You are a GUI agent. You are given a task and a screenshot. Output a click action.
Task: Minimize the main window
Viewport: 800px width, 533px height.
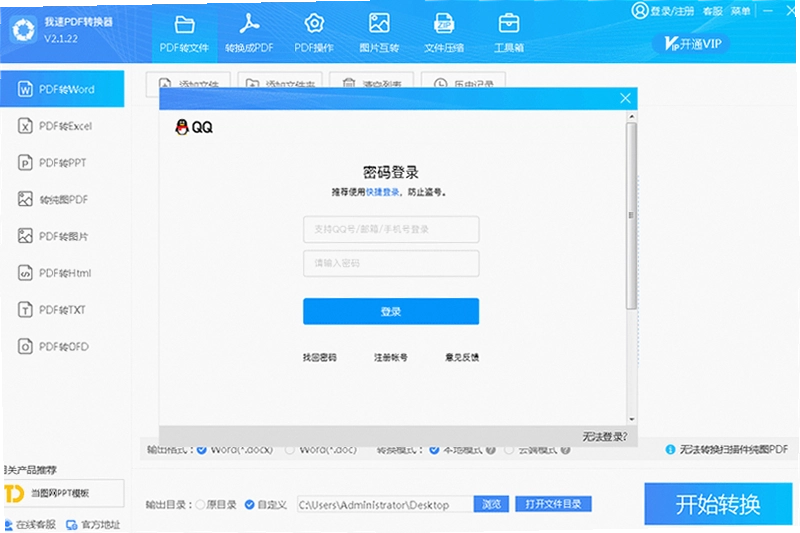click(x=768, y=11)
